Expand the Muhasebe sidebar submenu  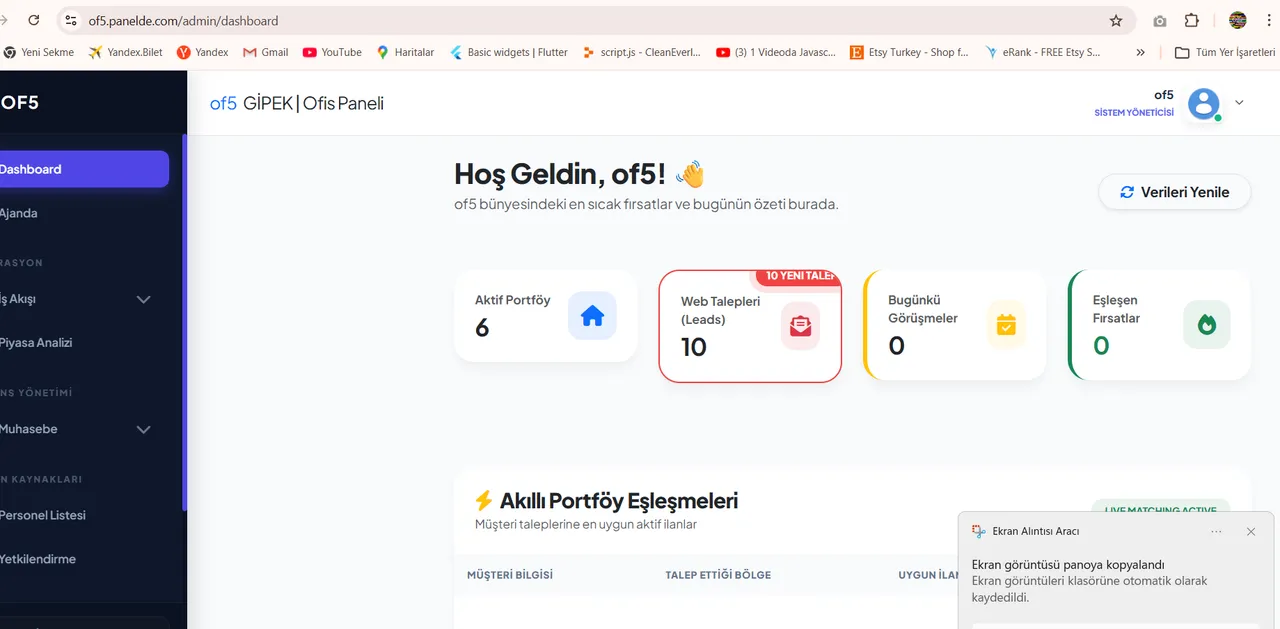(143, 429)
